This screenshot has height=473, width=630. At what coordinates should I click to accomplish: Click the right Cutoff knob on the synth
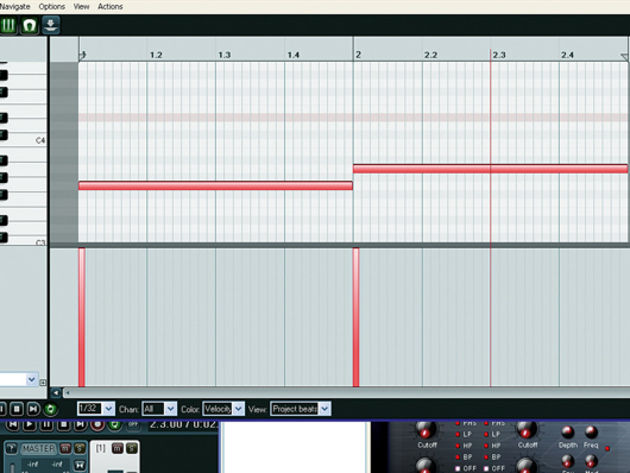pos(526,430)
